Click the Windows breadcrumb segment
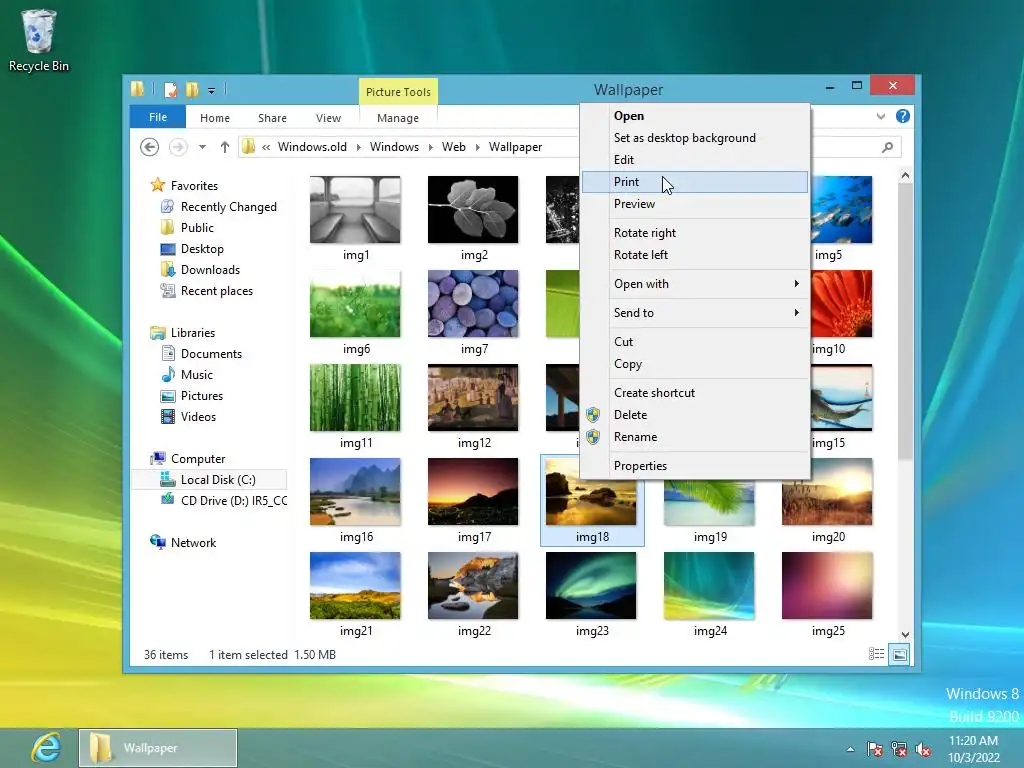Image resolution: width=1024 pixels, height=768 pixels. point(394,147)
